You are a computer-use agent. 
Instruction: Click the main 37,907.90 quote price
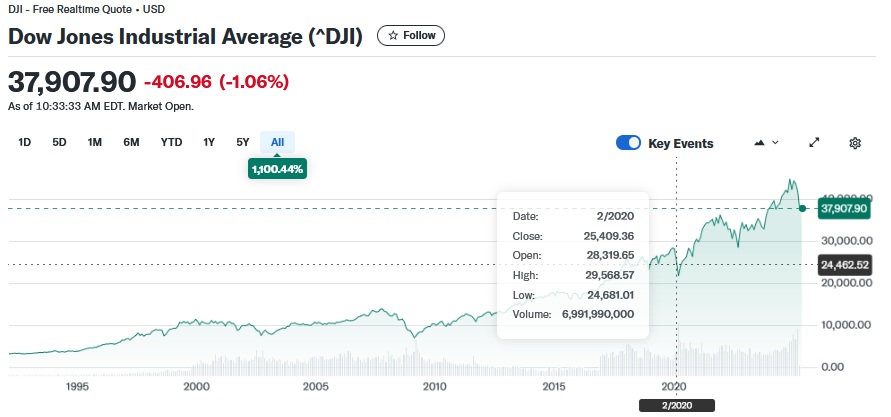pos(72,82)
